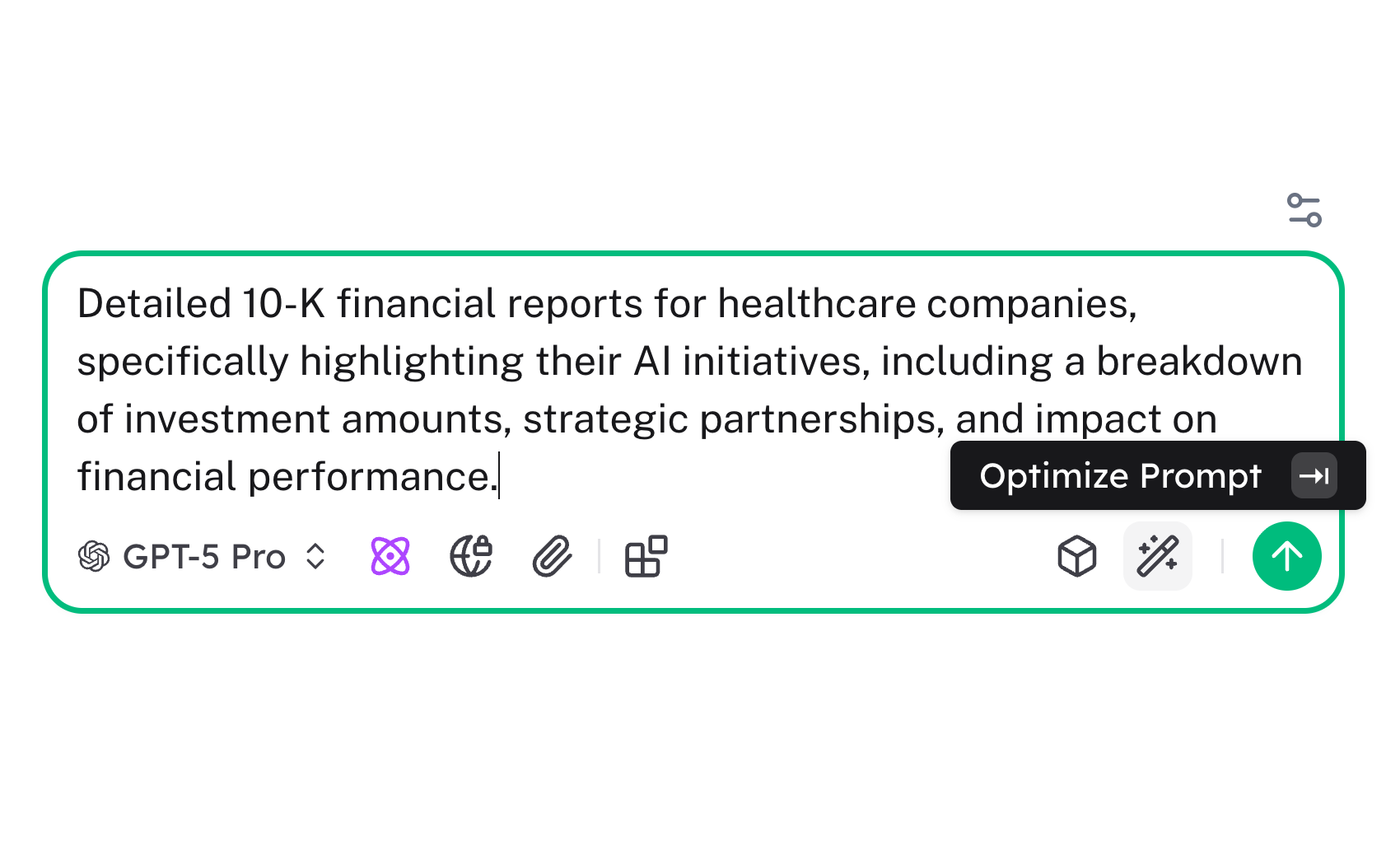1400x865 pixels.
Task: Click the magic wand optimize icon
Action: (x=1157, y=556)
